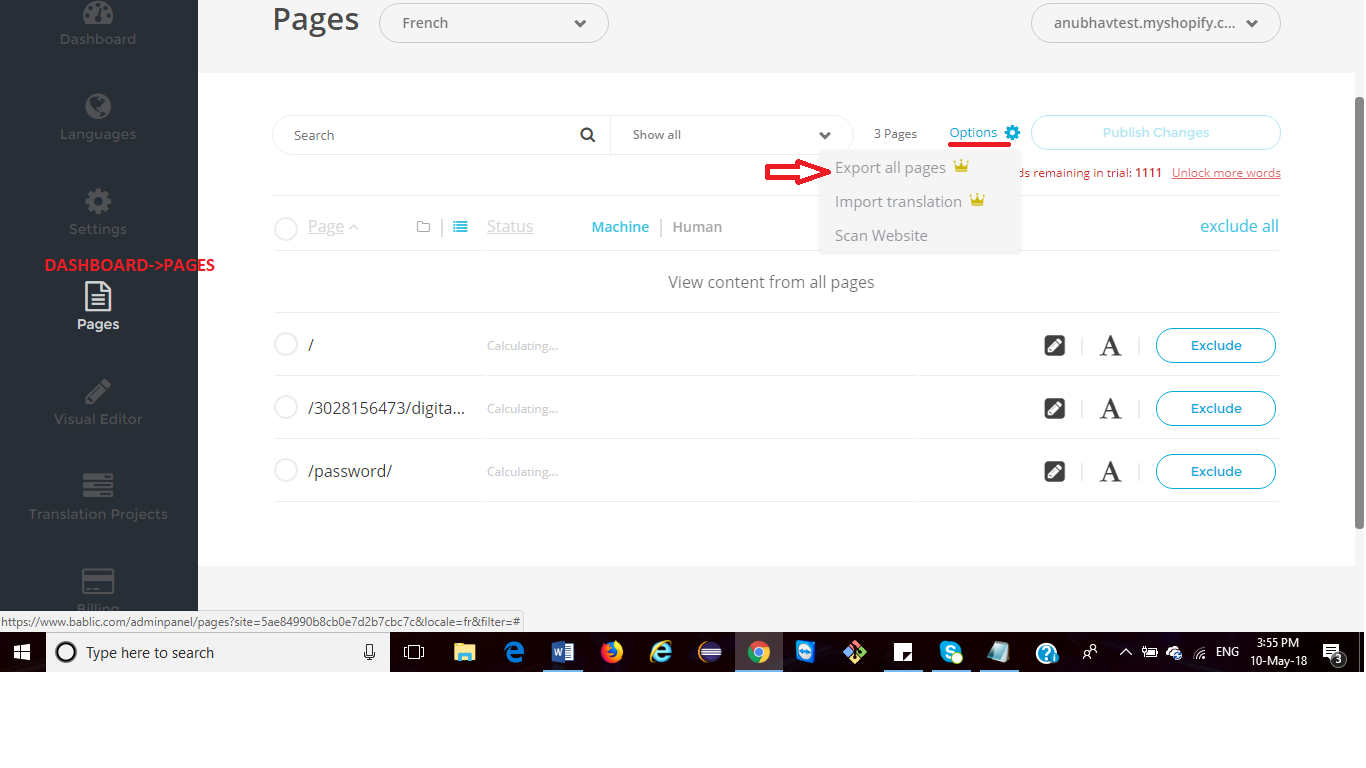Toggle the select-all circle beside Page header

(286, 228)
